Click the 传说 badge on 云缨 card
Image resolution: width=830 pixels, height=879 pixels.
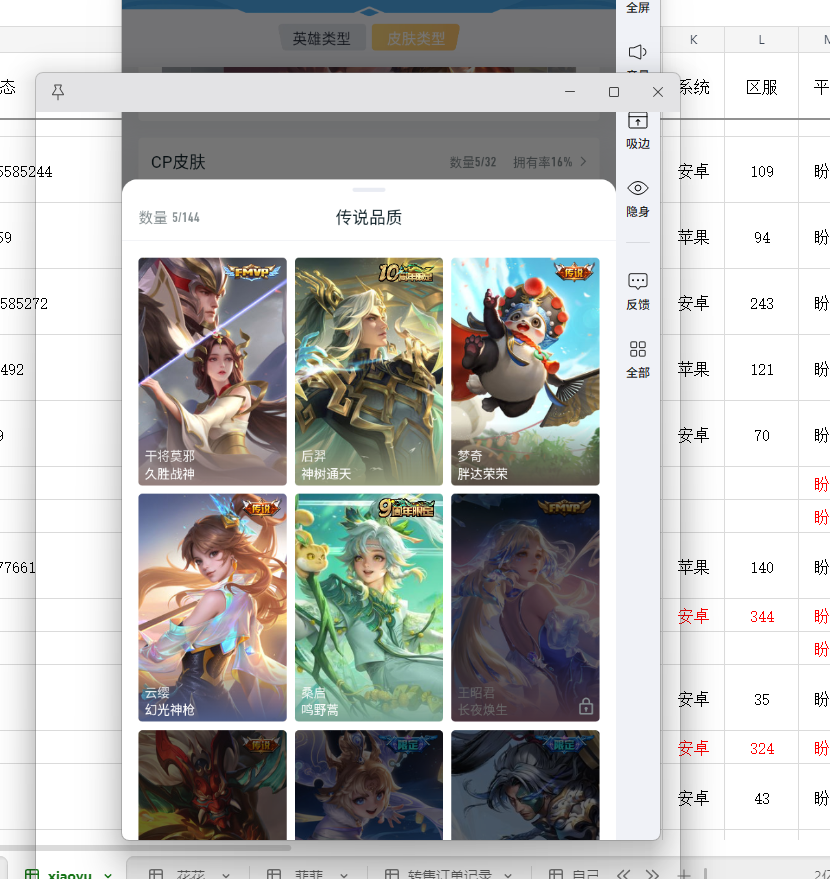261,508
